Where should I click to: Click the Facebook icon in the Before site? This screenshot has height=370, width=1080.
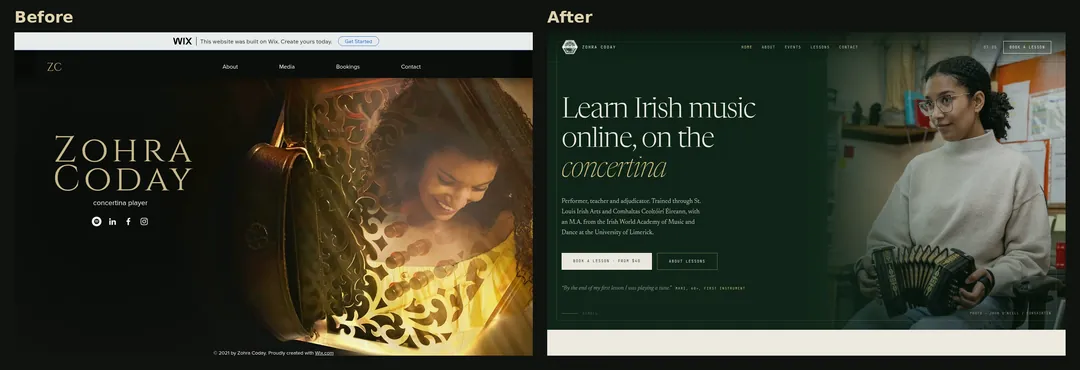[128, 221]
